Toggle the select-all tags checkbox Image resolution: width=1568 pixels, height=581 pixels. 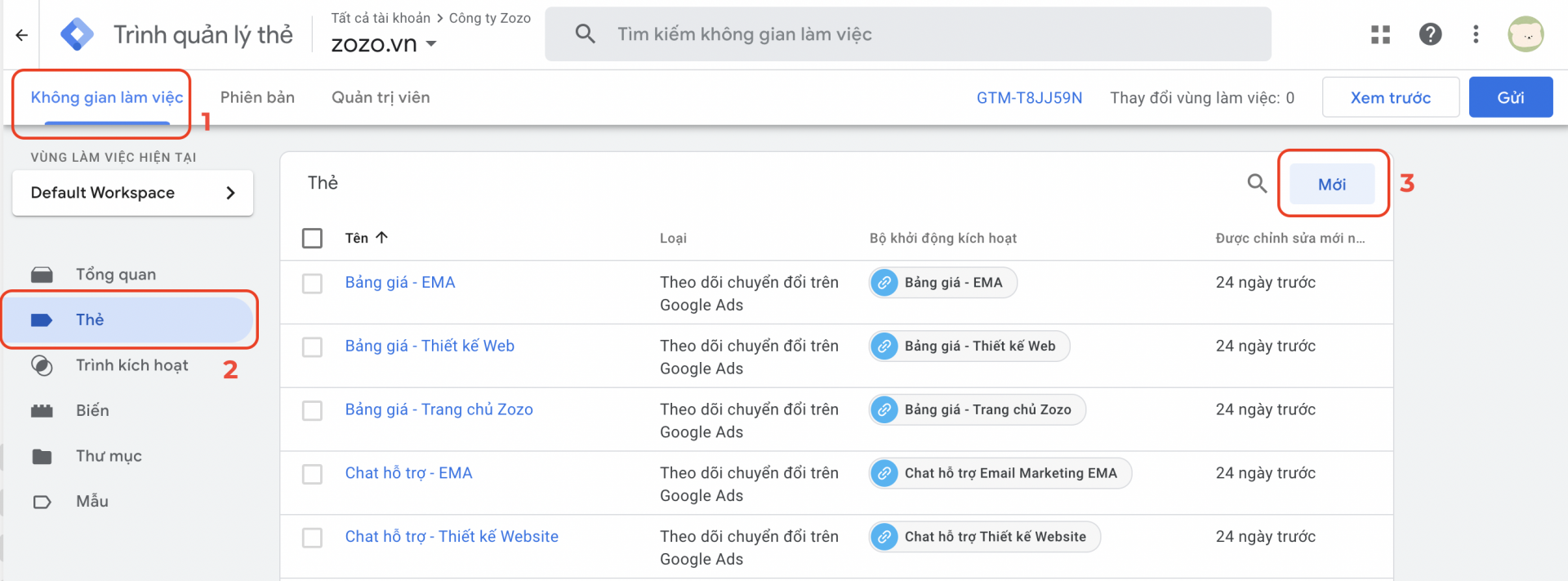point(312,238)
